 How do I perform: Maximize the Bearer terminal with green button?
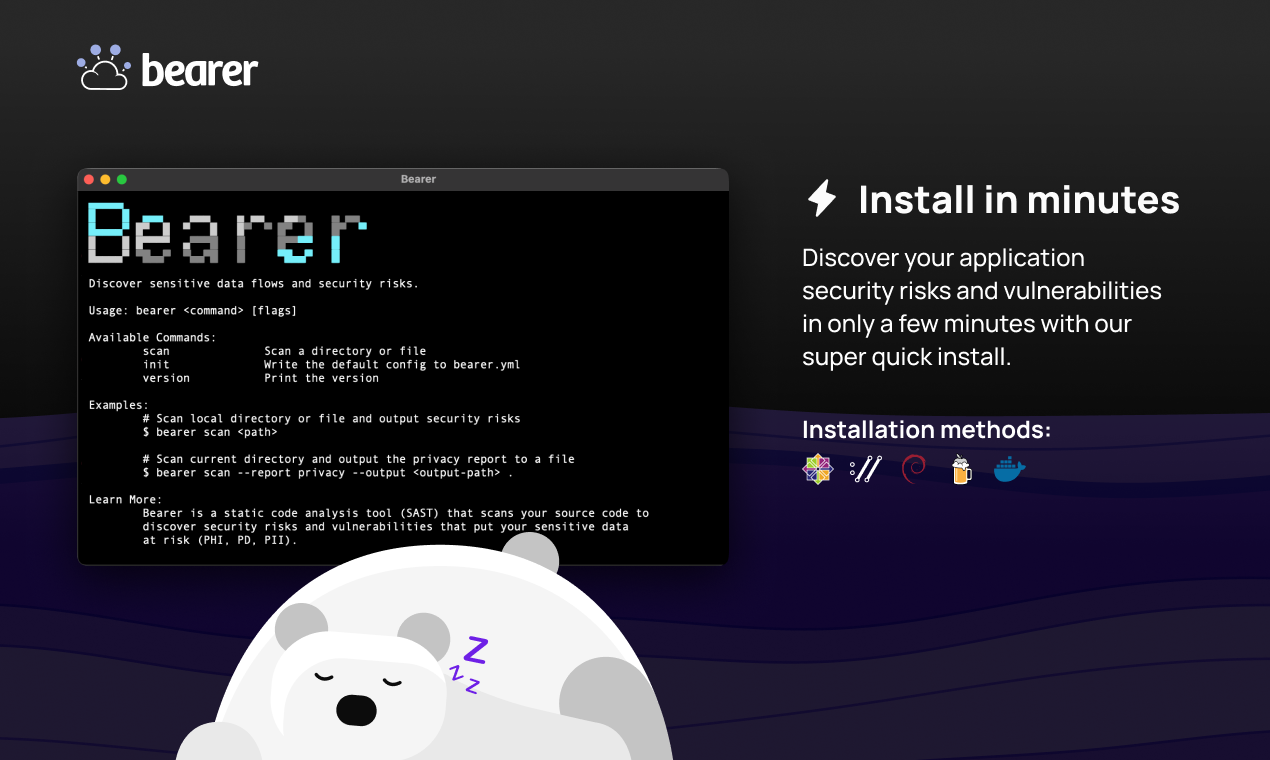122,179
